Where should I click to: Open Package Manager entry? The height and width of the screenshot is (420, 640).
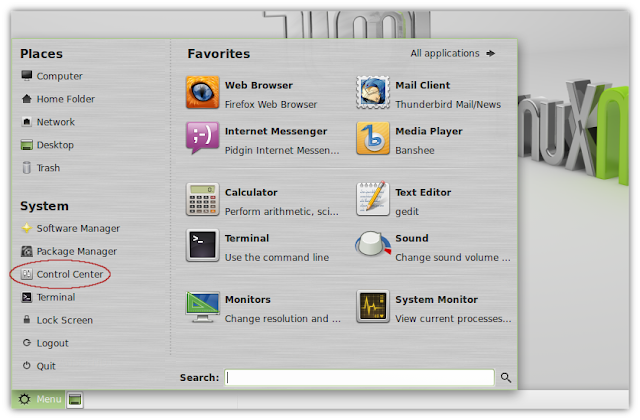coord(76,251)
